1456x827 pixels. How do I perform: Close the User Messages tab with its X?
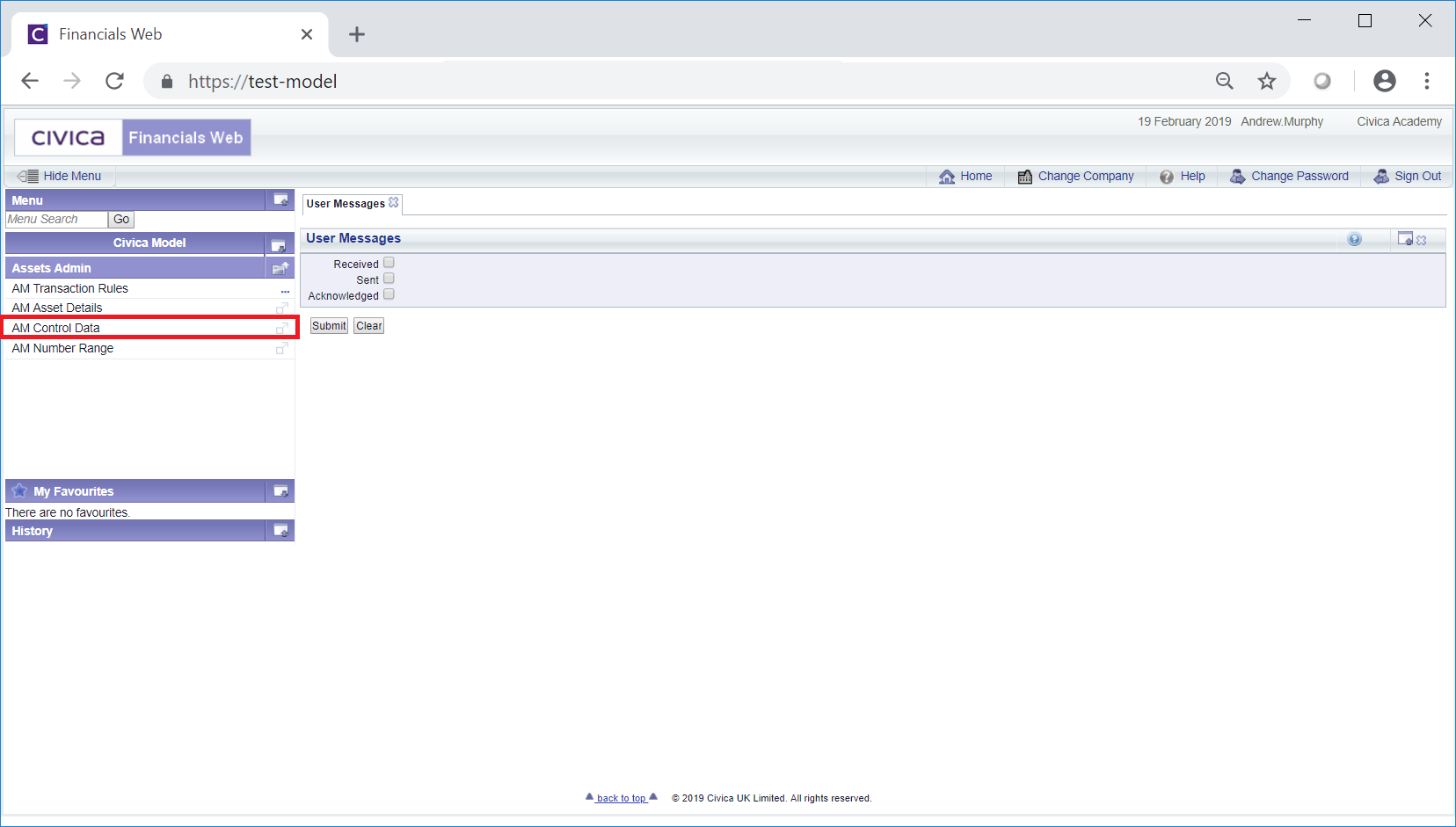394,202
